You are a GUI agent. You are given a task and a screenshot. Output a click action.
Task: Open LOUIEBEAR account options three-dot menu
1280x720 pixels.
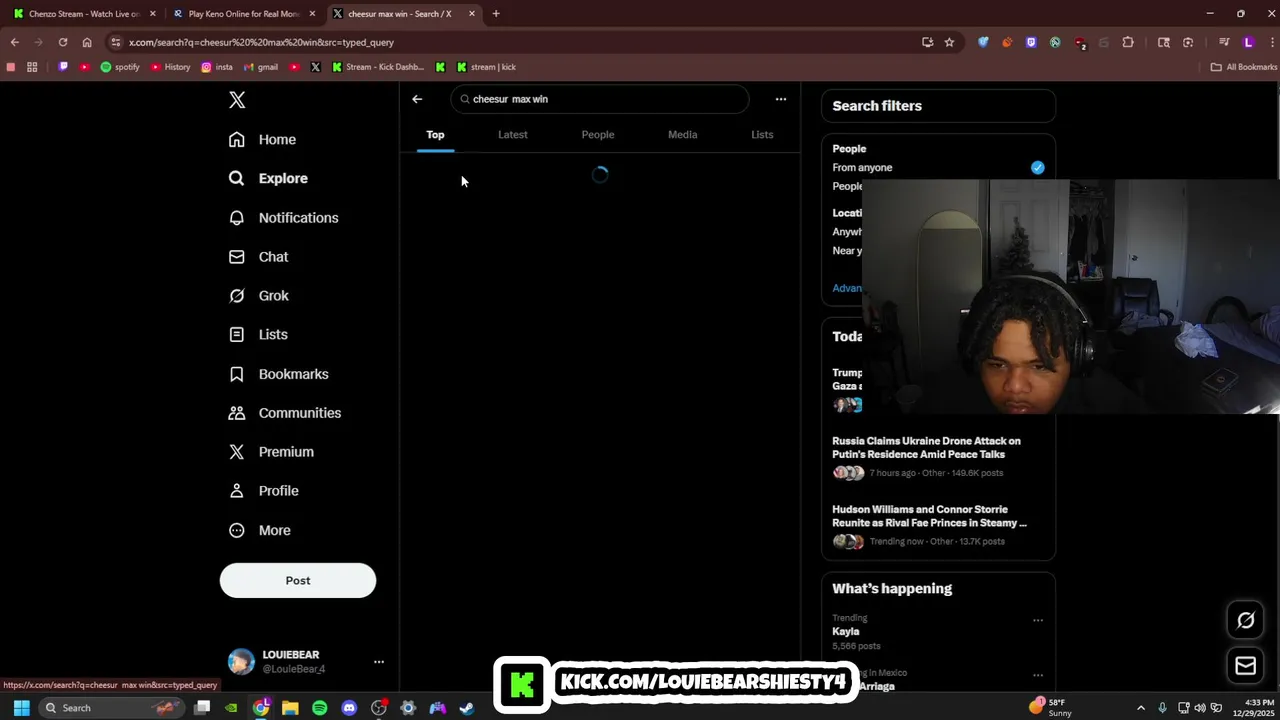379,662
